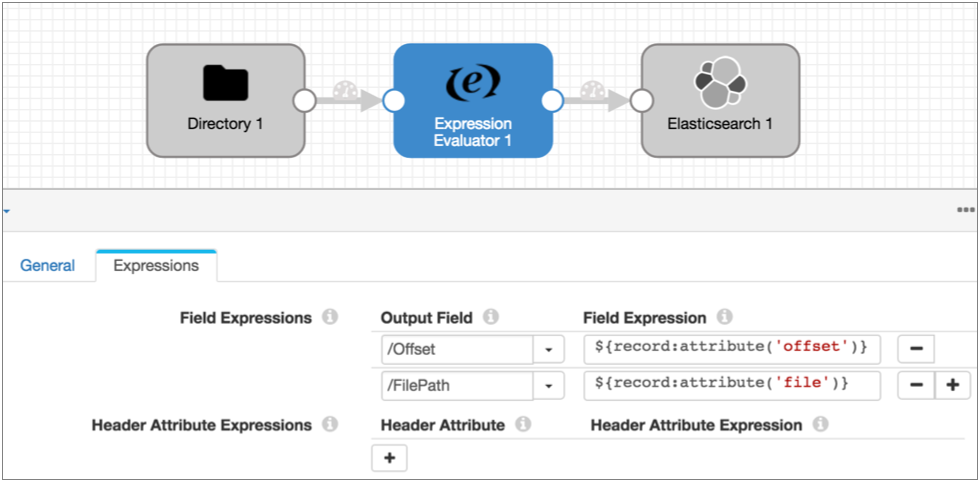Select the Directory 1 folder icon

[x=225, y=82]
